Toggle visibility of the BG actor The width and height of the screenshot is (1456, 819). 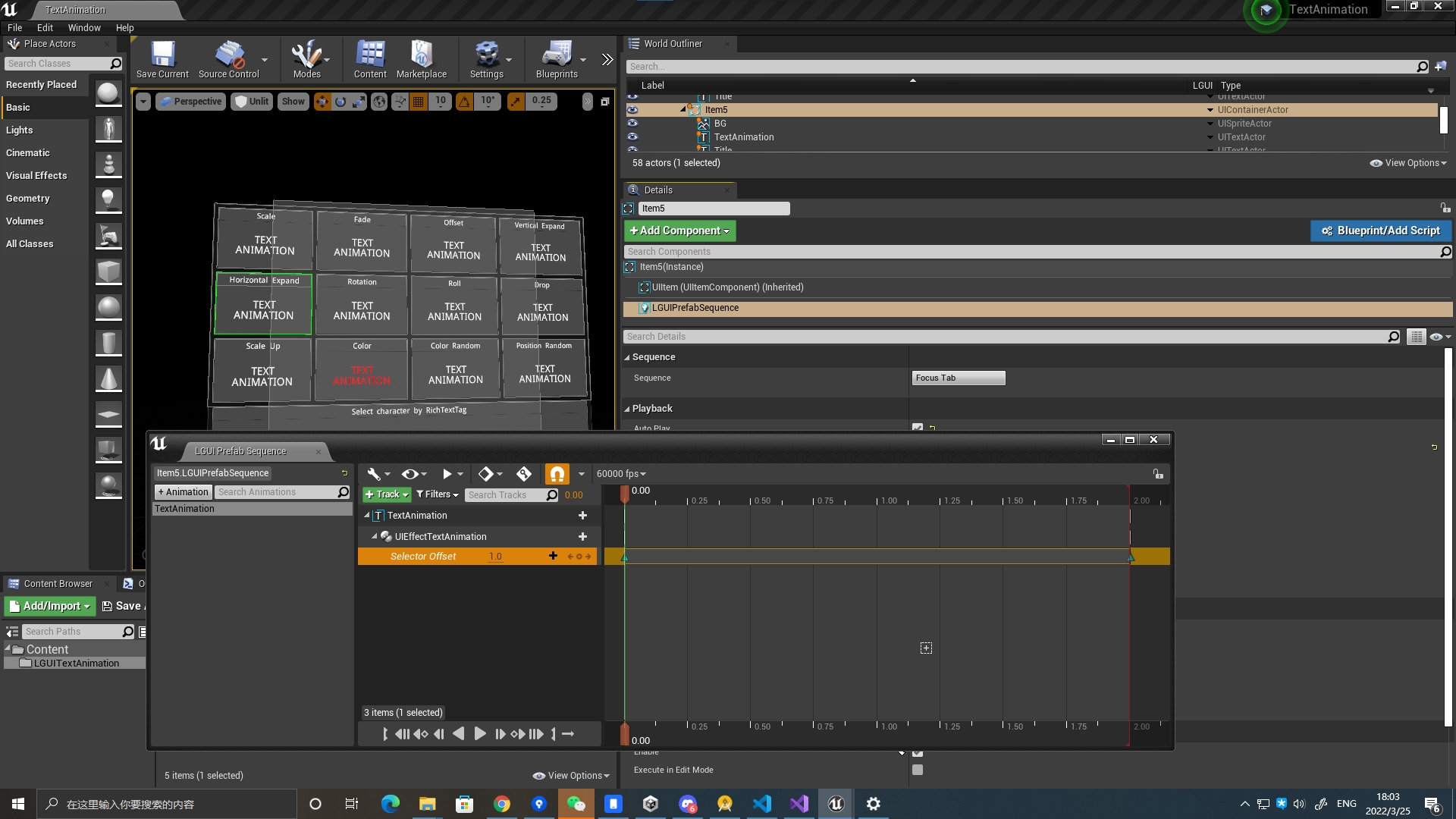[632, 124]
